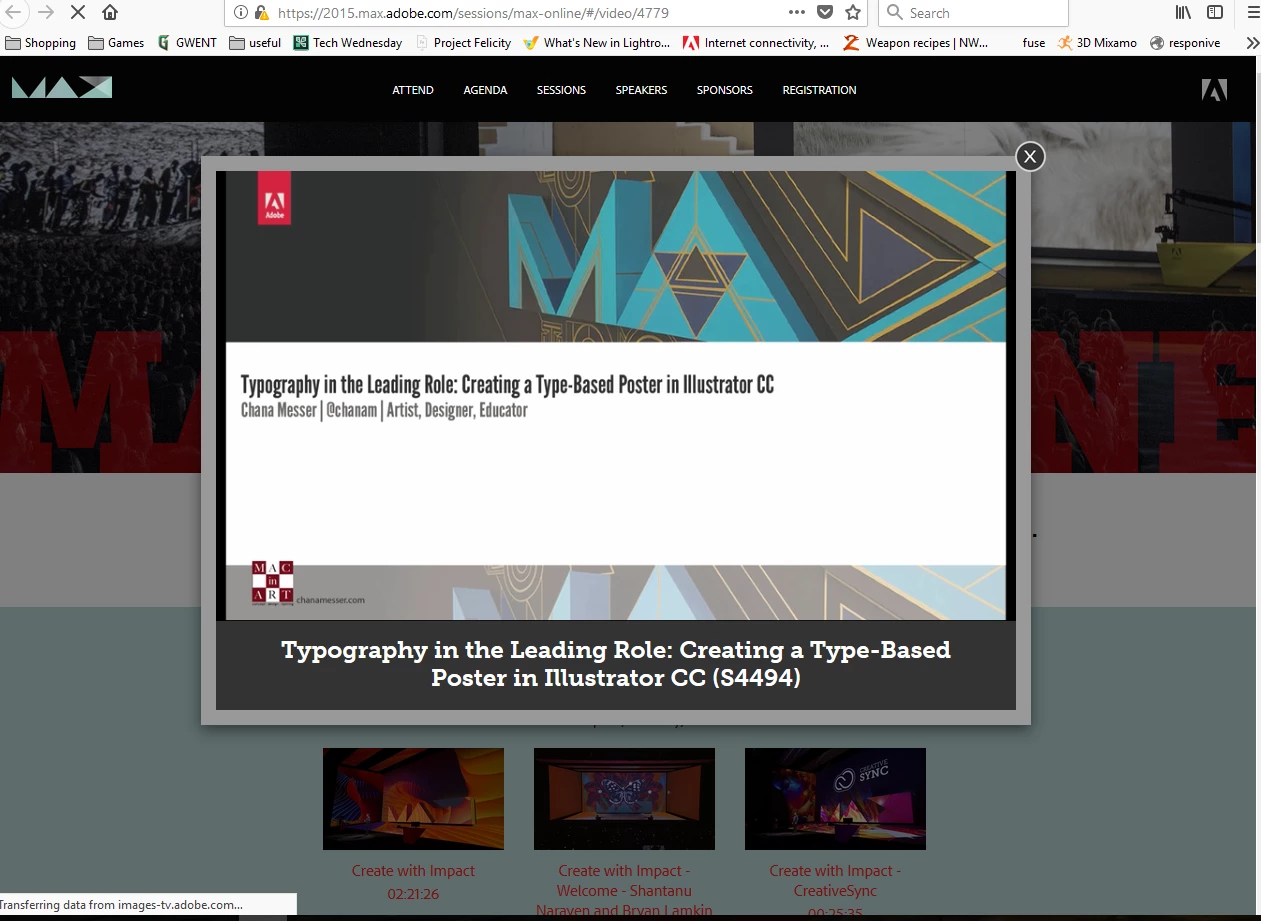This screenshot has width=1261, height=921.
Task: Open the Firefox hamburger menu
Action: coord(1253,13)
